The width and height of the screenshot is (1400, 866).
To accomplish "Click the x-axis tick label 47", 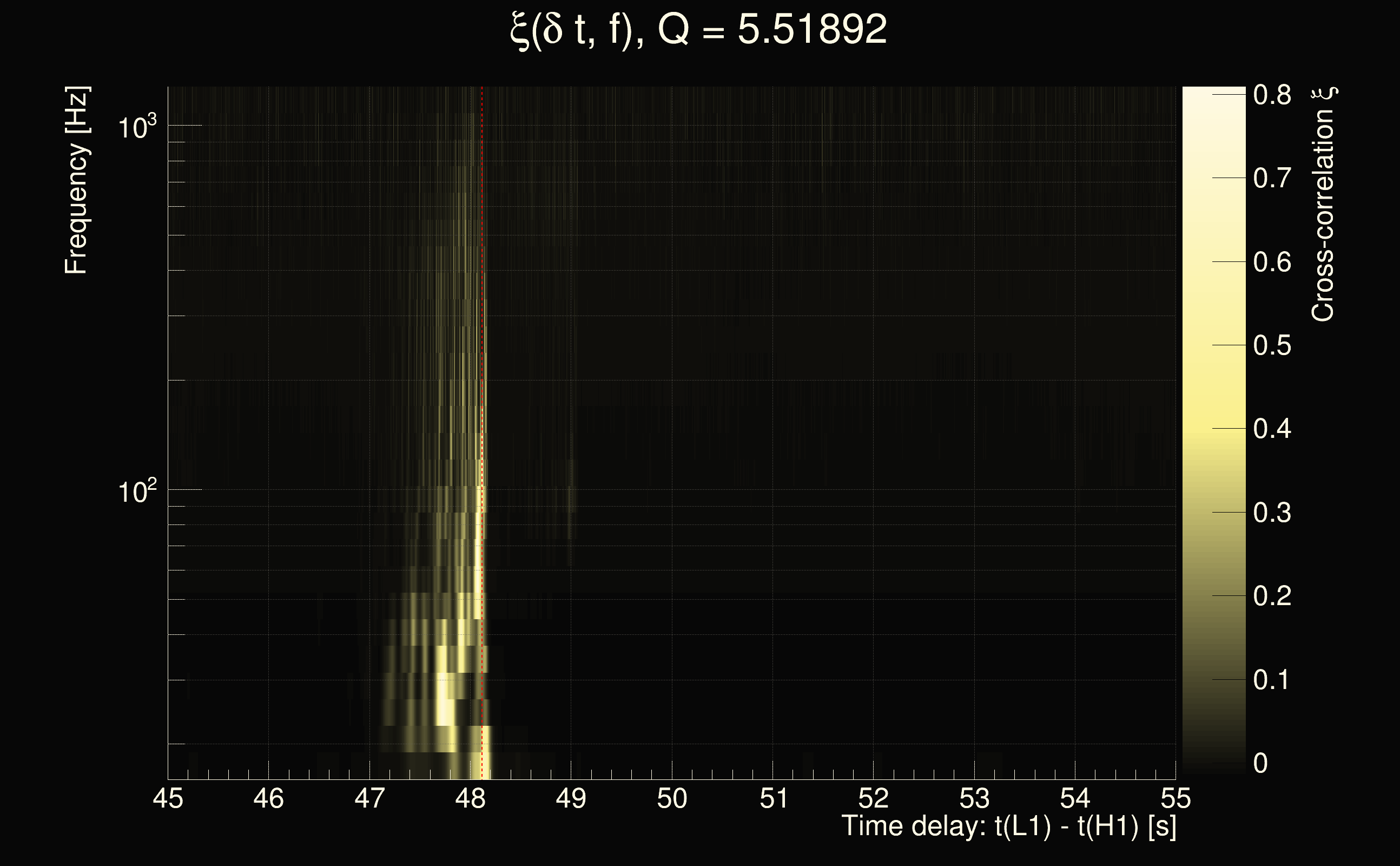I will click(x=369, y=798).
